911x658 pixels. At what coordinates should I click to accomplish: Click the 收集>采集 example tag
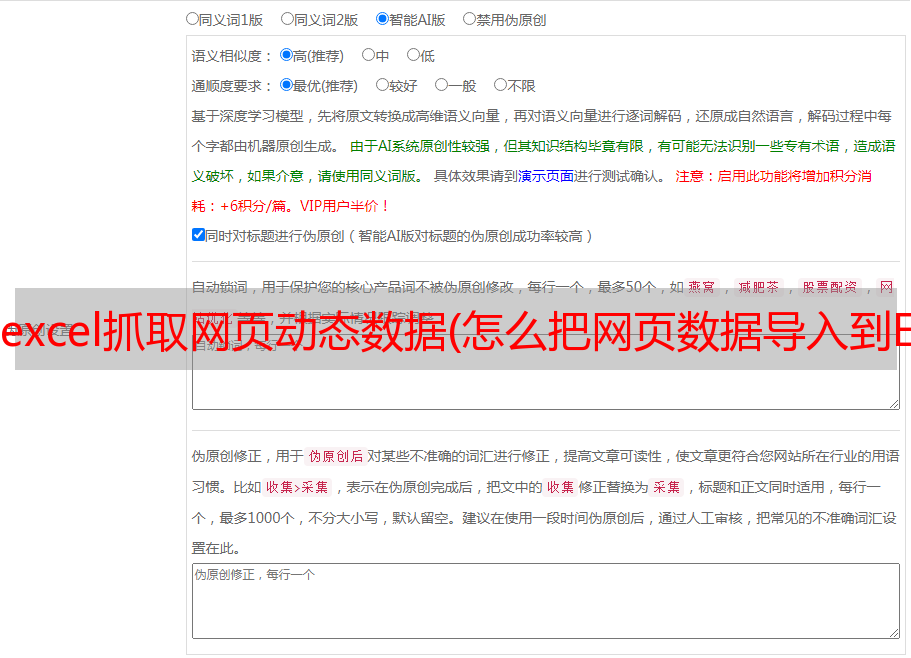297,487
